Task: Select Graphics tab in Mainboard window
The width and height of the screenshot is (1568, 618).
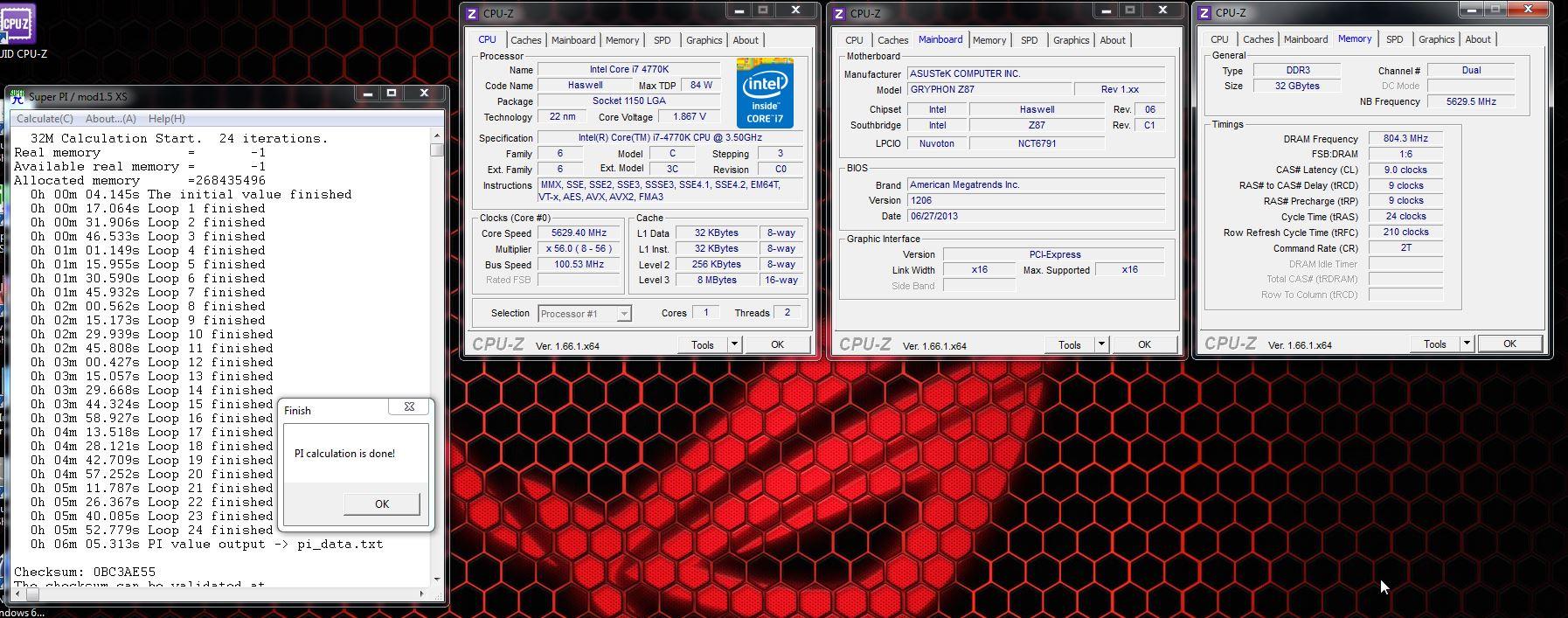Action: (x=1072, y=40)
